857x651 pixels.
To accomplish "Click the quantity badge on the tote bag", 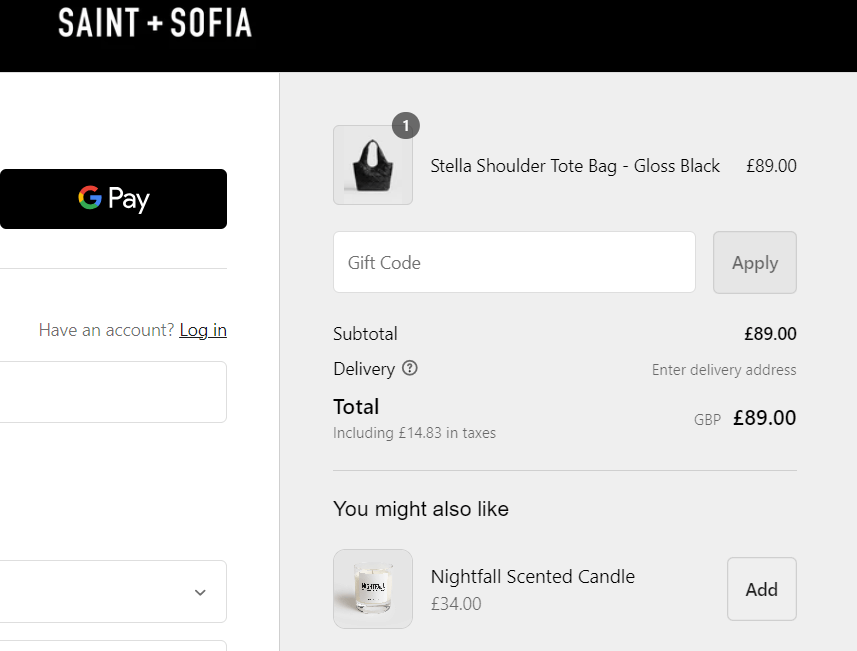I will (x=405, y=125).
